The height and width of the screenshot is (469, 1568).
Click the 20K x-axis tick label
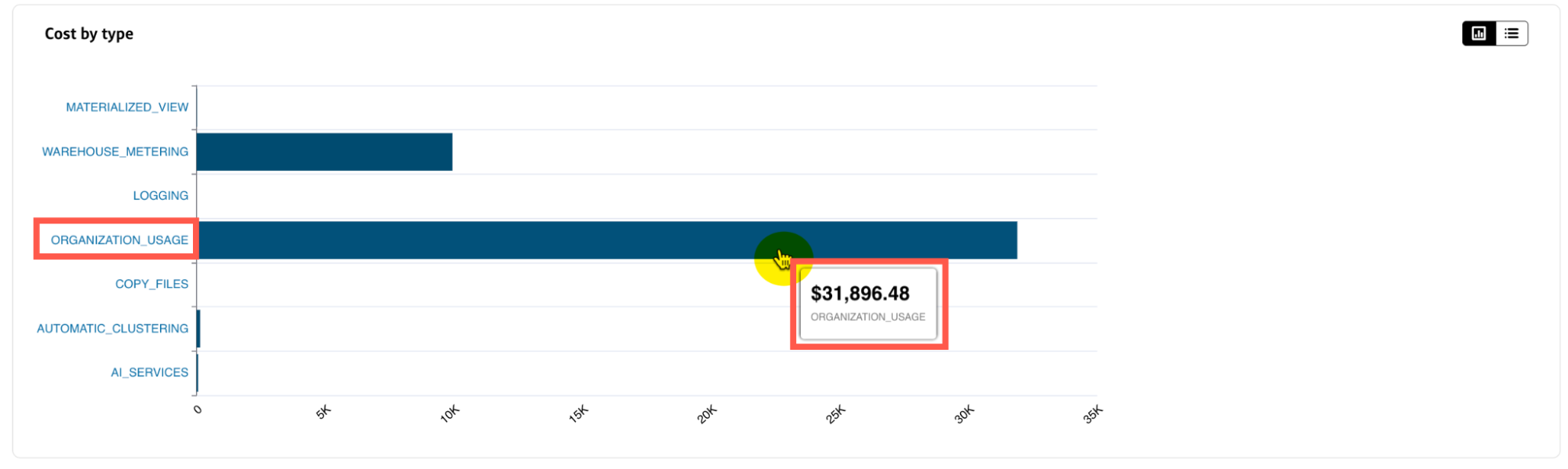coord(707,414)
